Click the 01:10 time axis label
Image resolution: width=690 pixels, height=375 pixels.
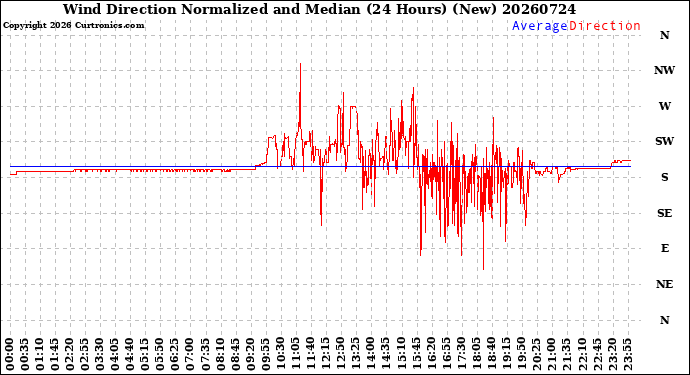pyautogui.click(x=40, y=354)
